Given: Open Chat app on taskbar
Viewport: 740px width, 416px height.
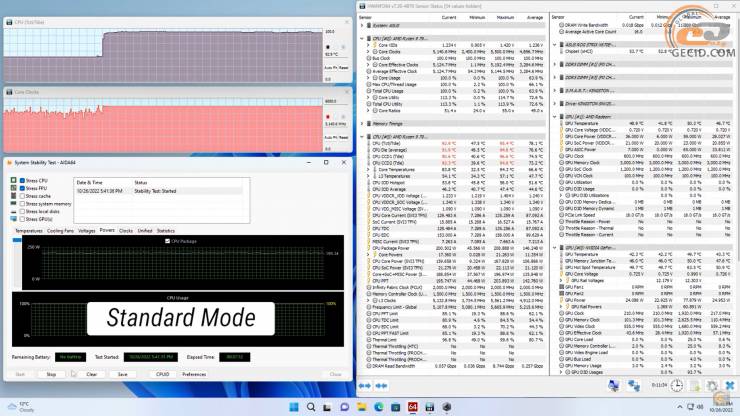Looking at the screenshot, I should point(345,407).
